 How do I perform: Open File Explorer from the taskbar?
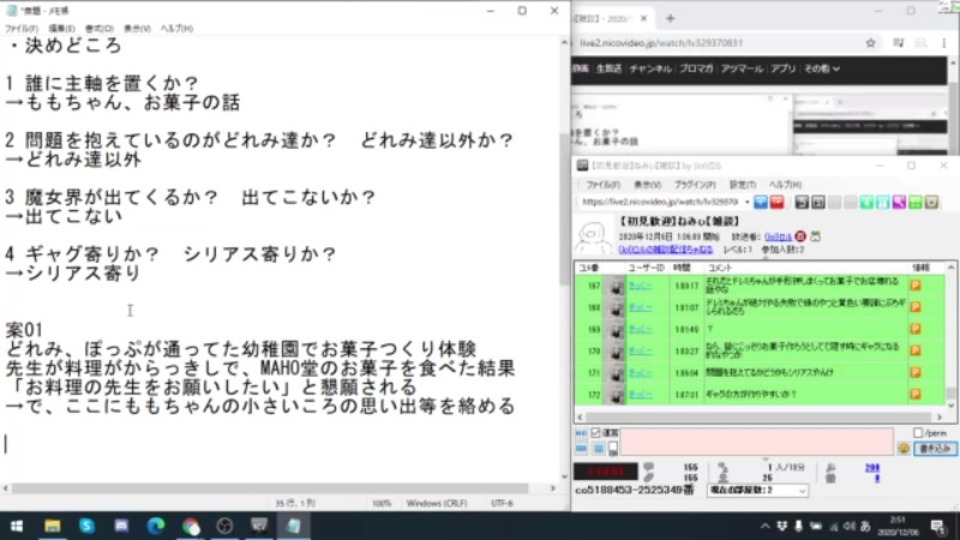tap(52, 526)
